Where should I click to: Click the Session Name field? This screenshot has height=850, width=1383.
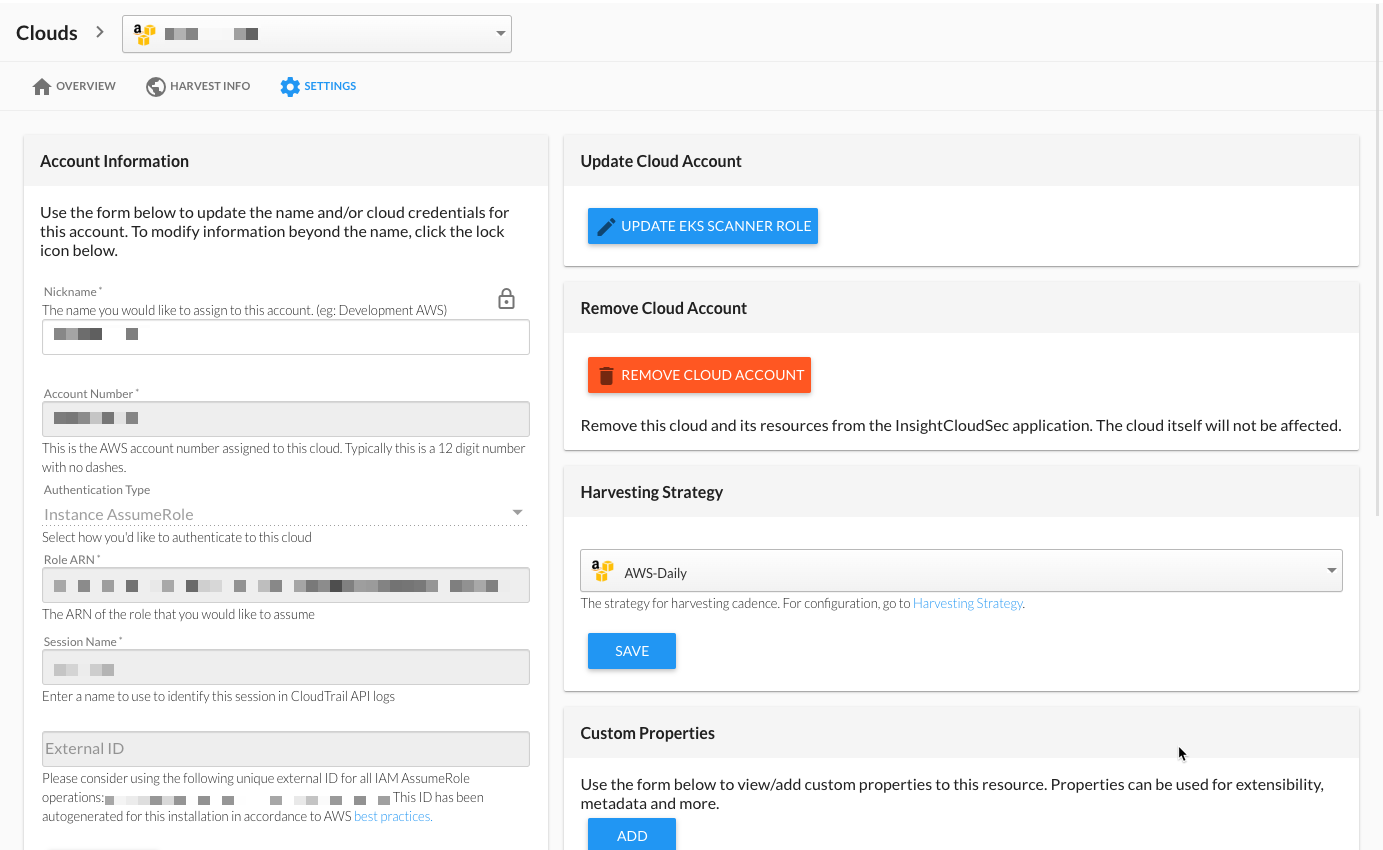(x=285, y=667)
